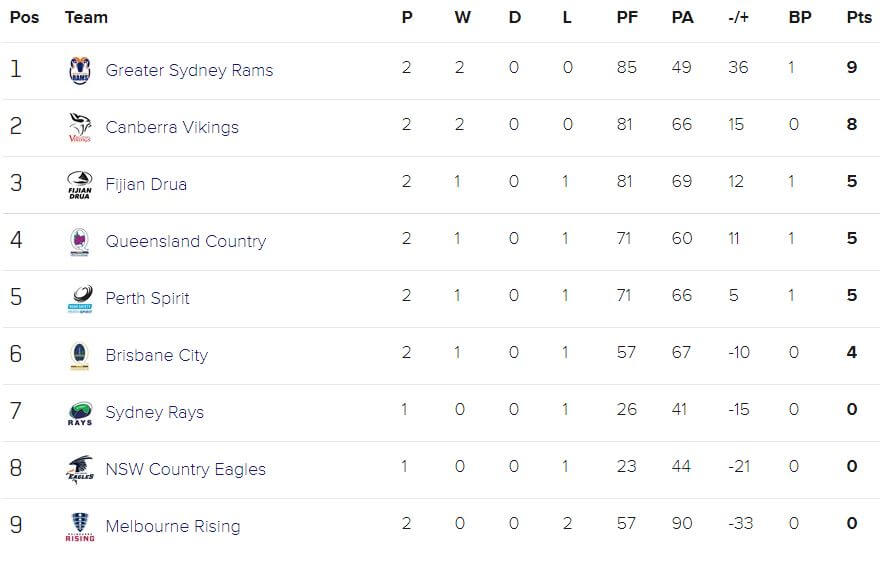Click the Pos column header
The image size is (880, 565).
tap(25, 17)
